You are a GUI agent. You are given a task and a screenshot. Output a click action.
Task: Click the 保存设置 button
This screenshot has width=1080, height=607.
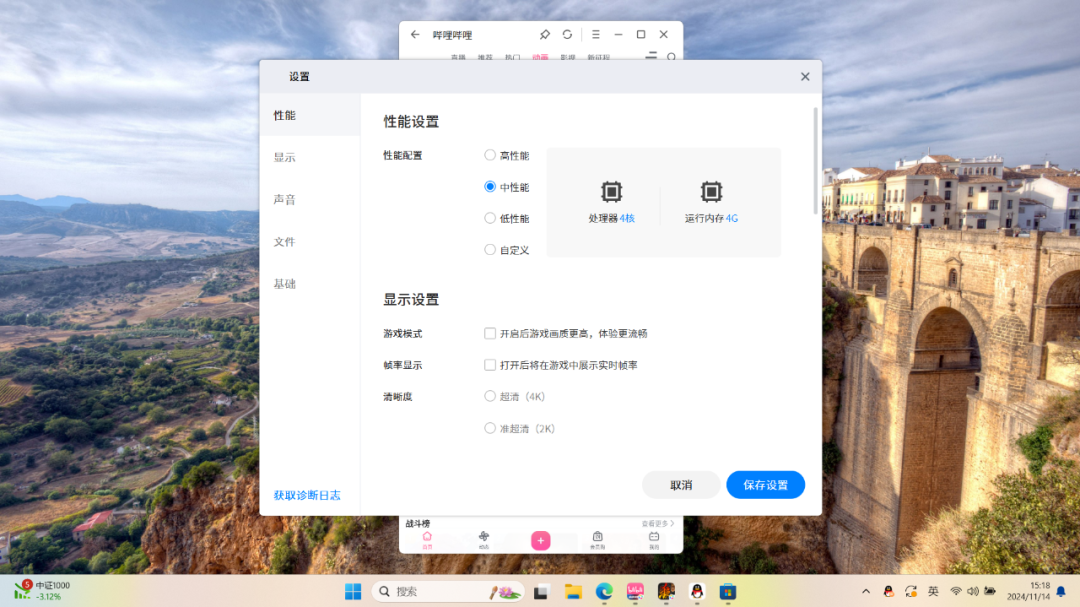765,485
